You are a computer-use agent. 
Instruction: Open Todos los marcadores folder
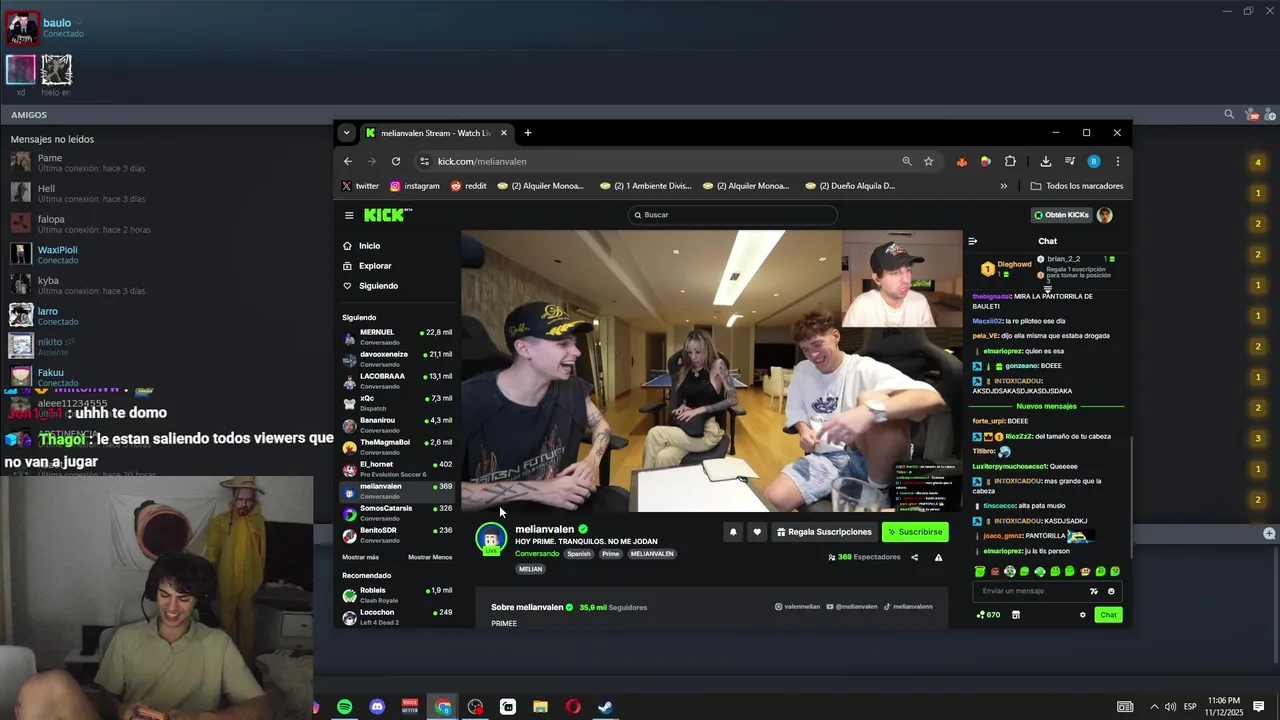pyautogui.click(x=1077, y=186)
